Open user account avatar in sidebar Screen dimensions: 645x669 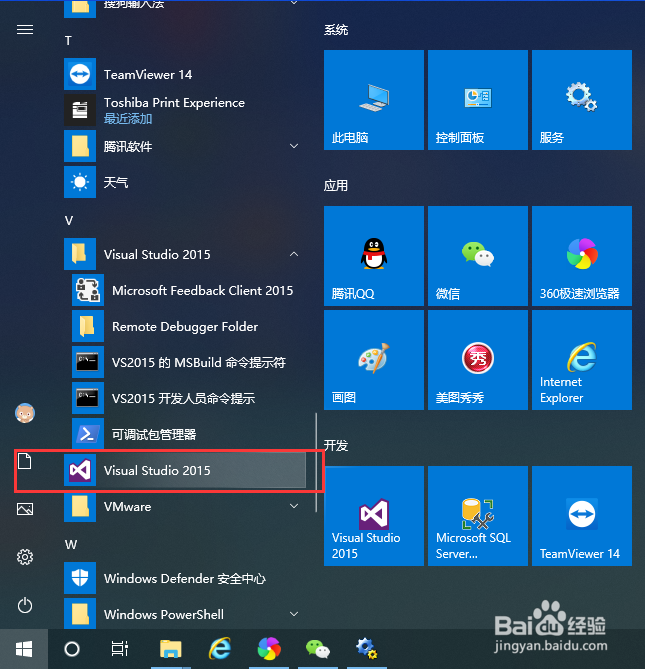[25, 413]
